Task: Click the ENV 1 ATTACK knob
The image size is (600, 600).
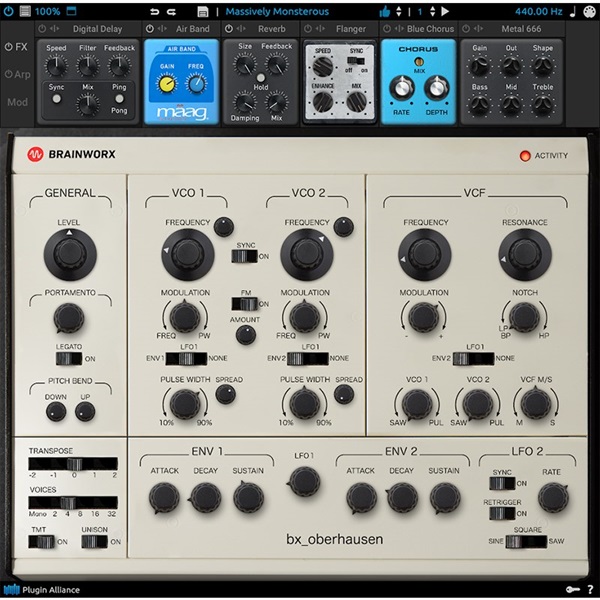Action: 164,497
